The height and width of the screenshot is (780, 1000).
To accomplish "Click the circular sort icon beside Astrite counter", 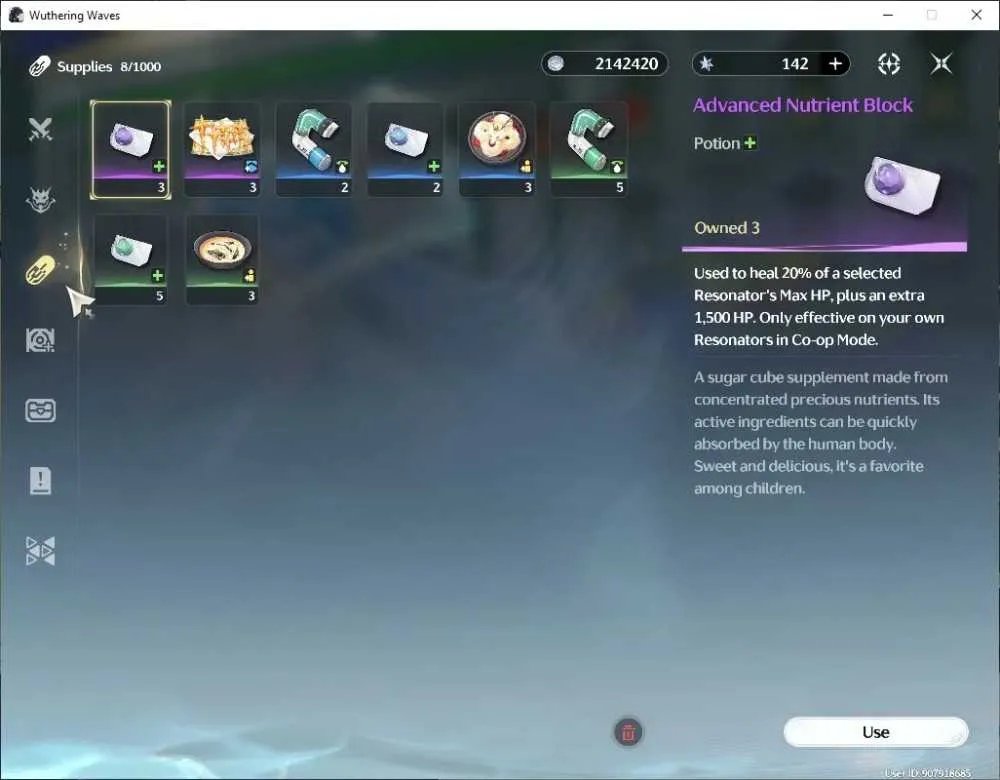I will (x=889, y=64).
